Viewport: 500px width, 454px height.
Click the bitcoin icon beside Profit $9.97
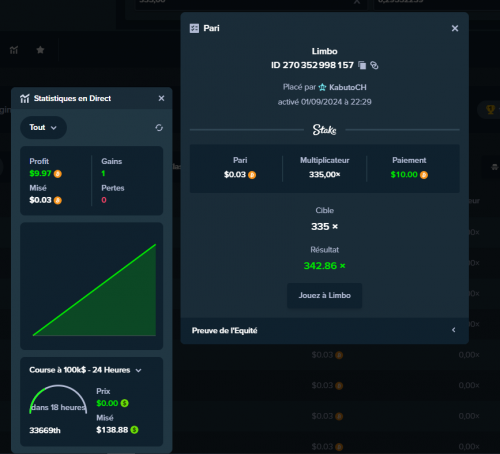click(58, 174)
